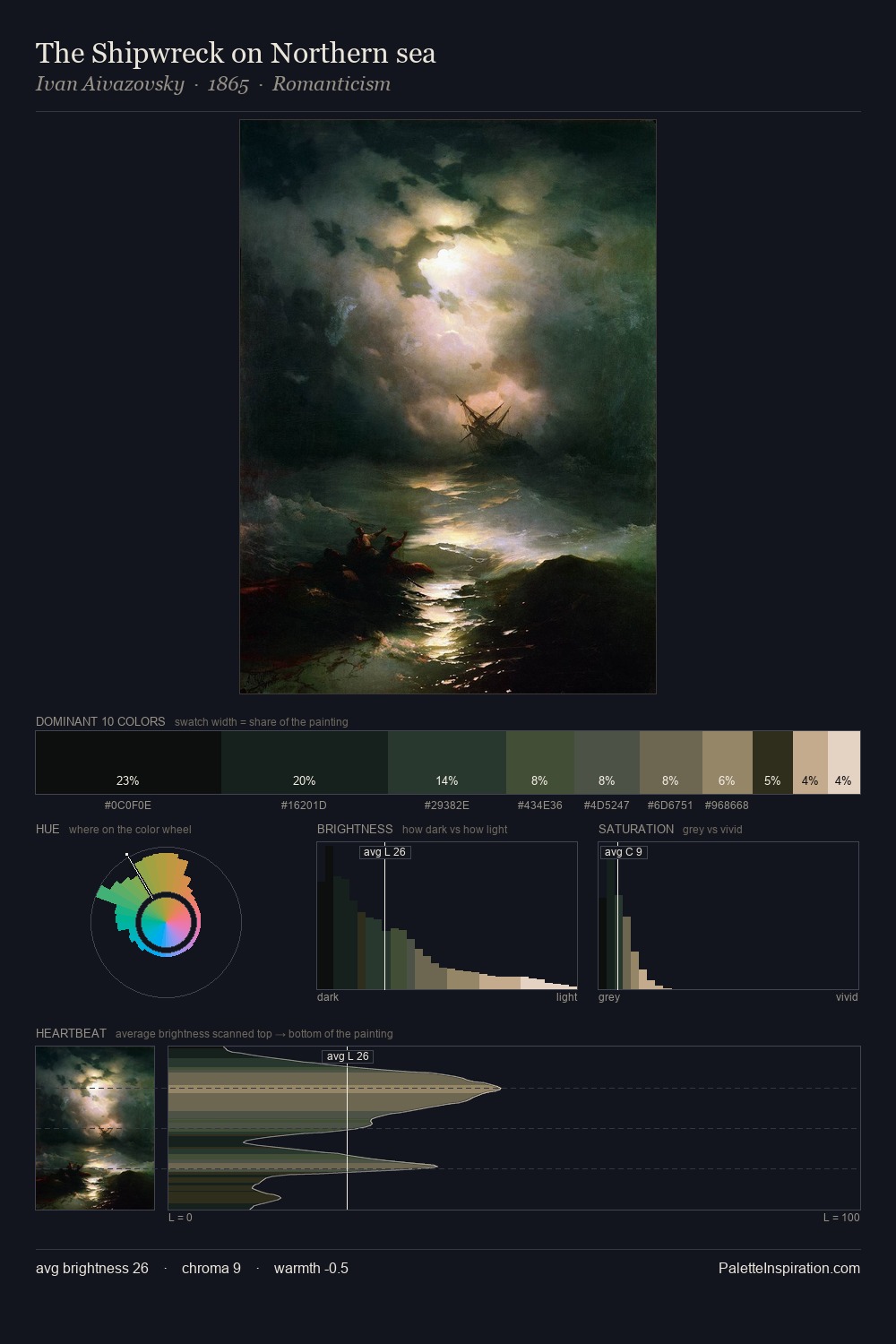Viewport: 896px width, 1344px height.
Task: Select the 6% tan swatch #968668
Action: click(x=728, y=762)
